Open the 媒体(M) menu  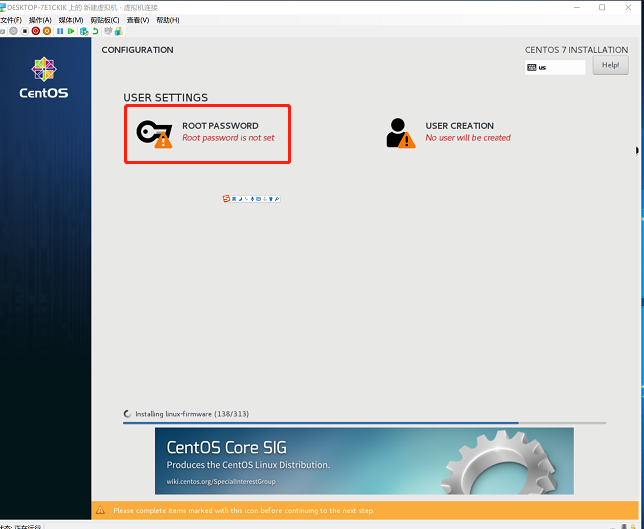tap(71, 20)
